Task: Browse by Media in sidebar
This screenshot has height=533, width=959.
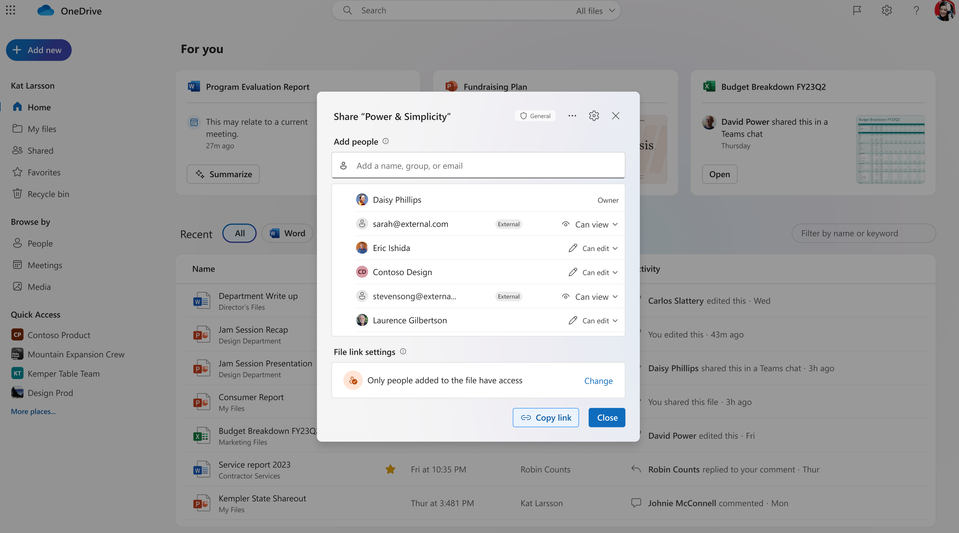Action: point(32,286)
